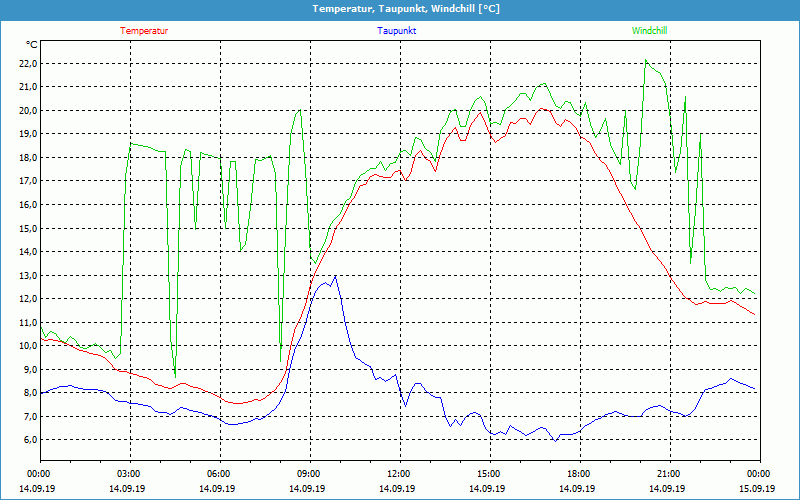Click the 20,0 value on y-axis
Viewport: 800px width, 500px height.
click(x=26, y=110)
